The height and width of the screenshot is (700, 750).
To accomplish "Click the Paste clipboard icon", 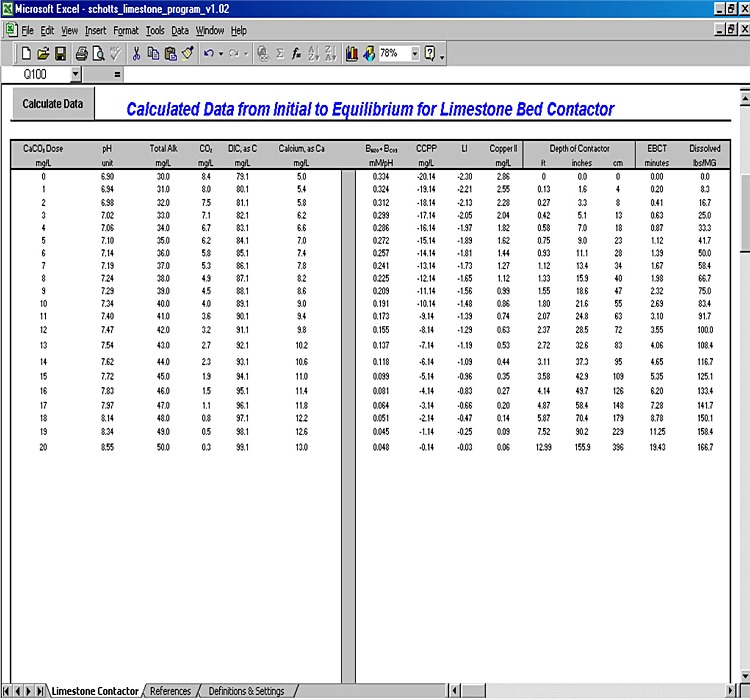I will coord(170,53).
